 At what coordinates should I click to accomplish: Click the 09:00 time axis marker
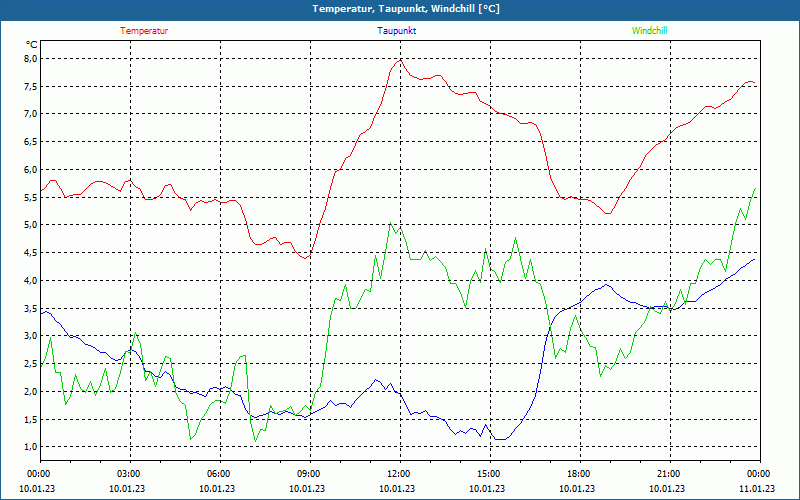[x=309, y=474]
